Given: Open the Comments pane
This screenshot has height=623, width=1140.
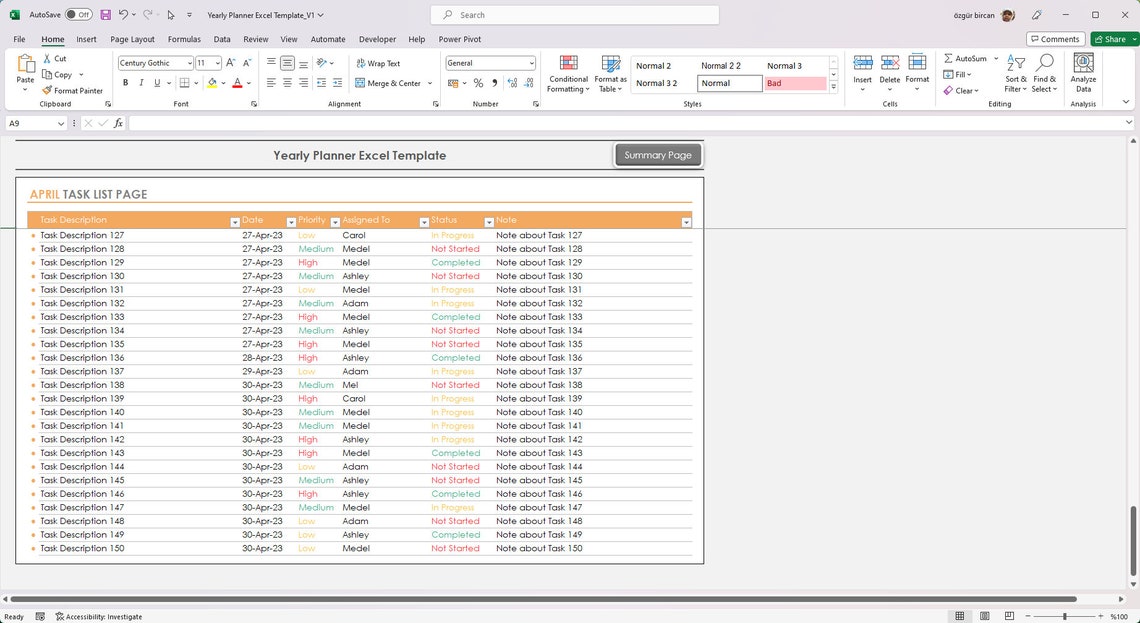Looking at the screenshot, I should point(1055,39).
